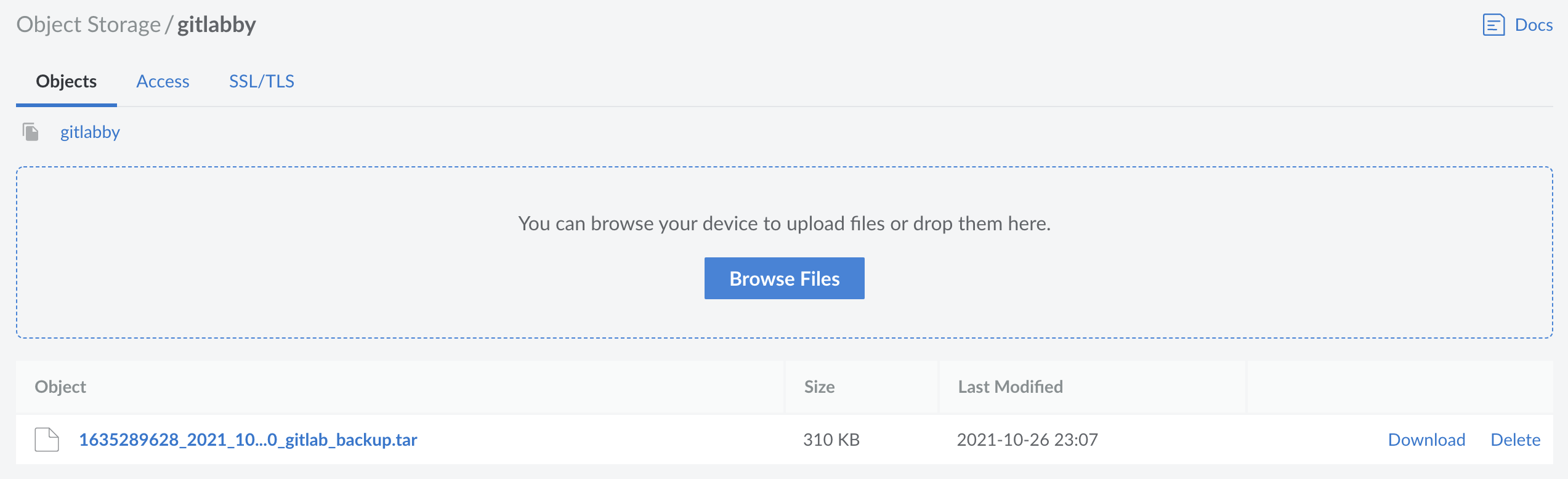
Task: Sort by the Last Modified column header
Action: pyautogui.click(x=1009, y=387)
